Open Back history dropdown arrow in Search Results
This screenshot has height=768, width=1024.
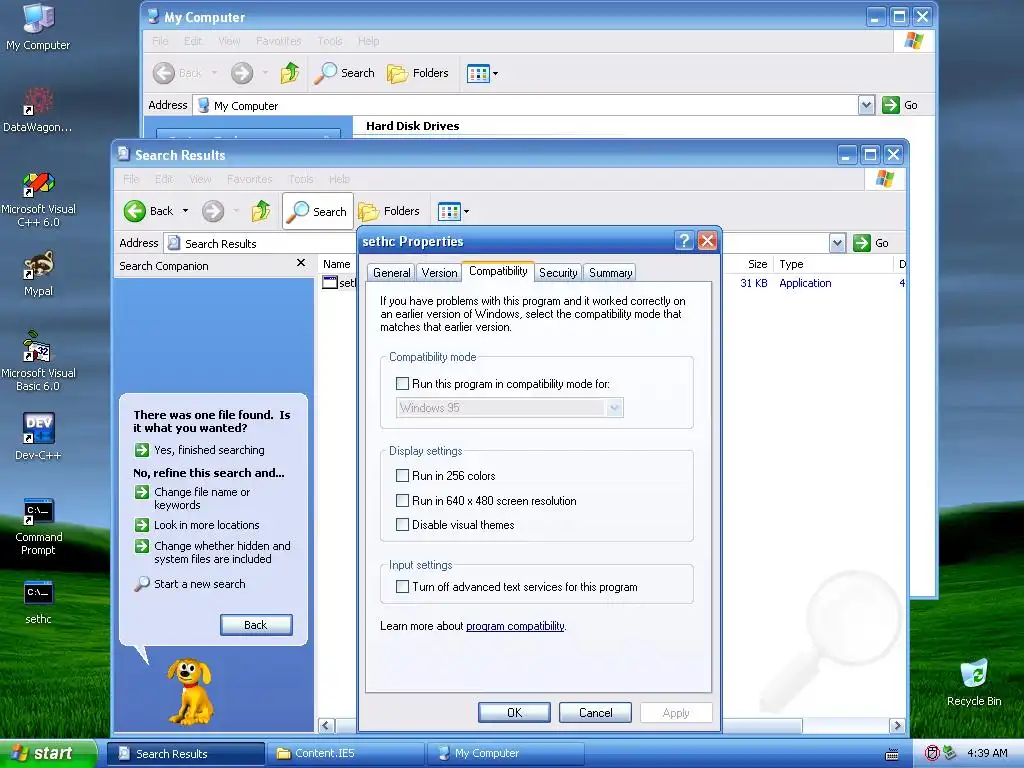tap(185, 211)
